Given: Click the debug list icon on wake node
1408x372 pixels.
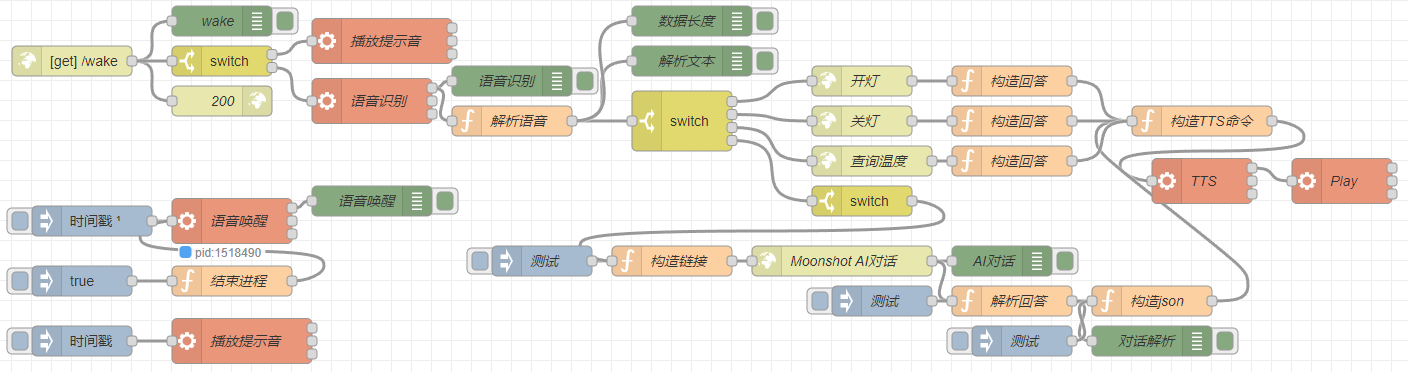Looking at the screenshot, I should point(257,21).
